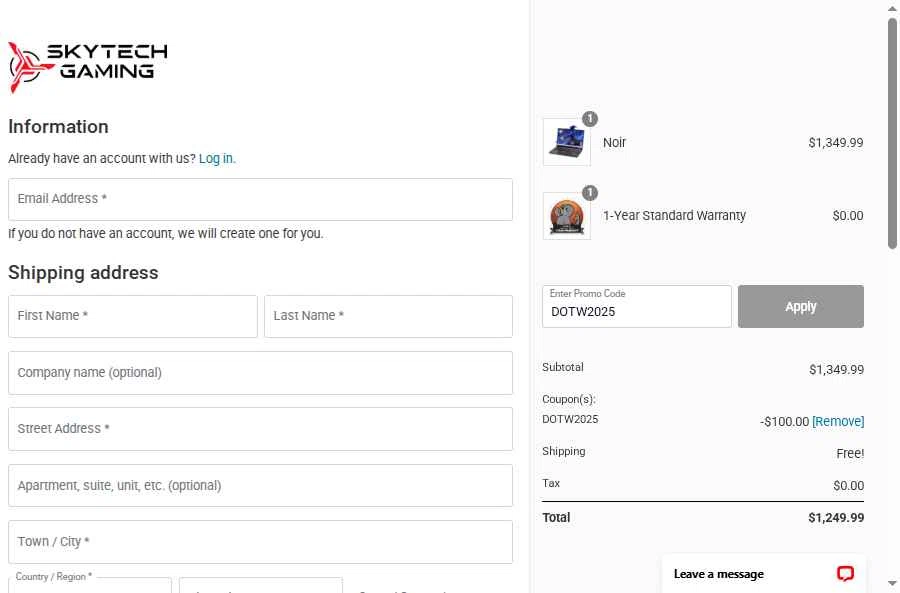Click the 1-Year Standard Warranty thumbnail

(567, 216)
